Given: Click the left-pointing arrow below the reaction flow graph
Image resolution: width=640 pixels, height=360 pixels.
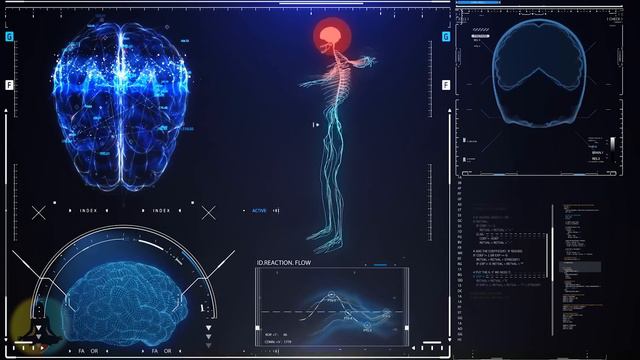Looking at the screenshot, I should coord(413,348).
